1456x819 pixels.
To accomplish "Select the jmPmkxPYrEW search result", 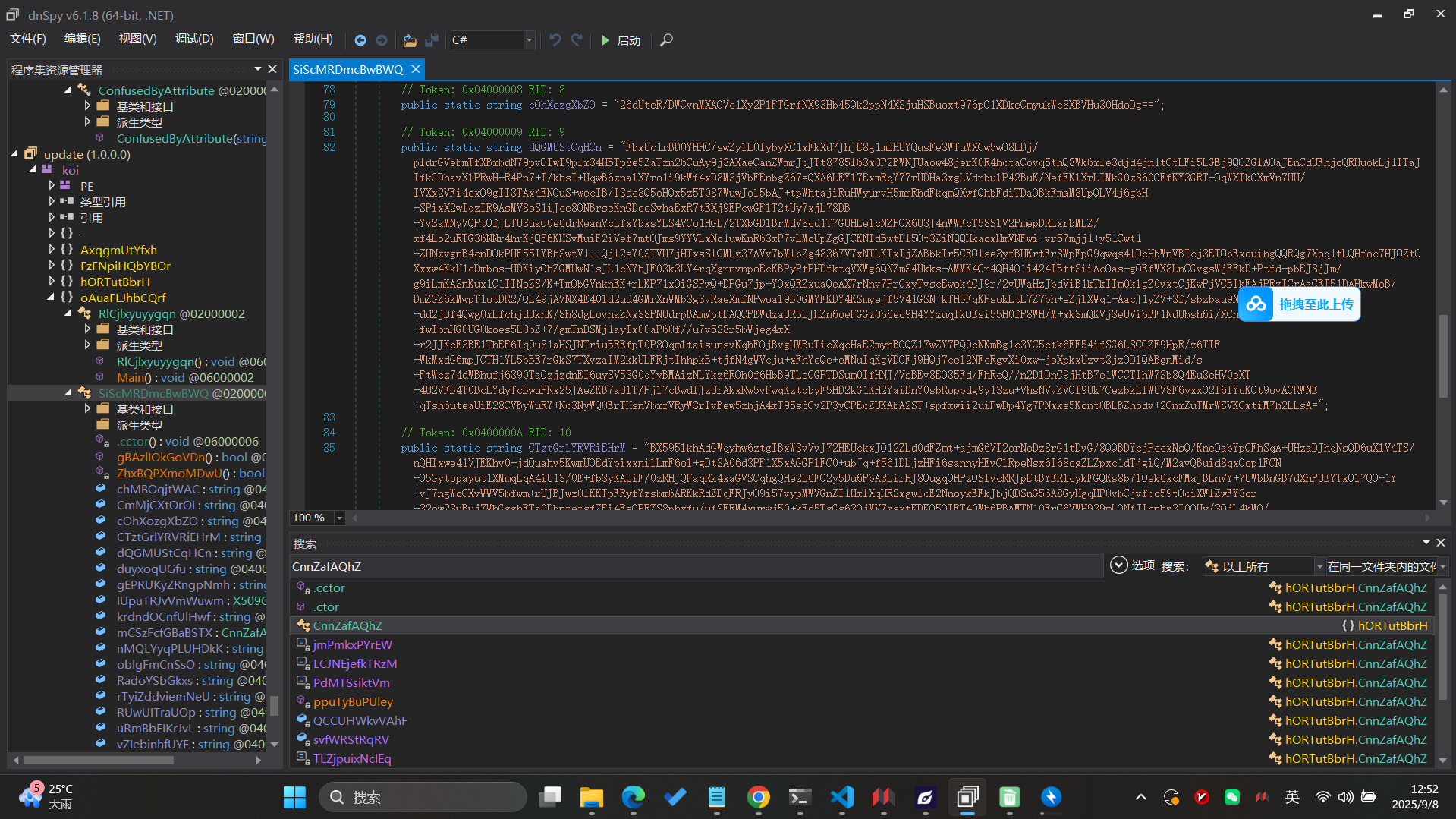I will click(862, 644).
